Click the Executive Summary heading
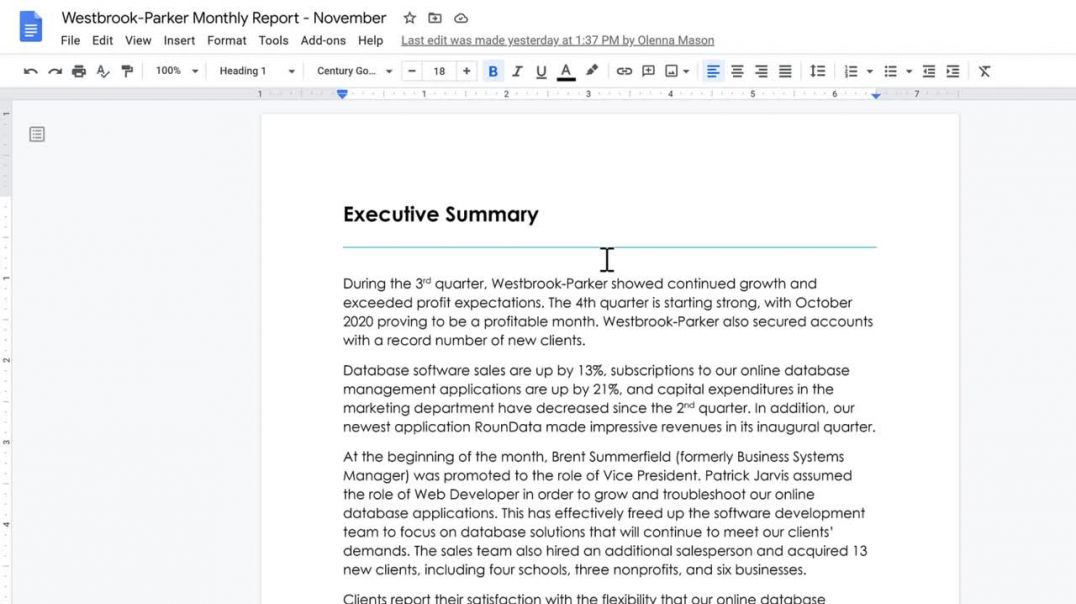 (x=441, y=214)
